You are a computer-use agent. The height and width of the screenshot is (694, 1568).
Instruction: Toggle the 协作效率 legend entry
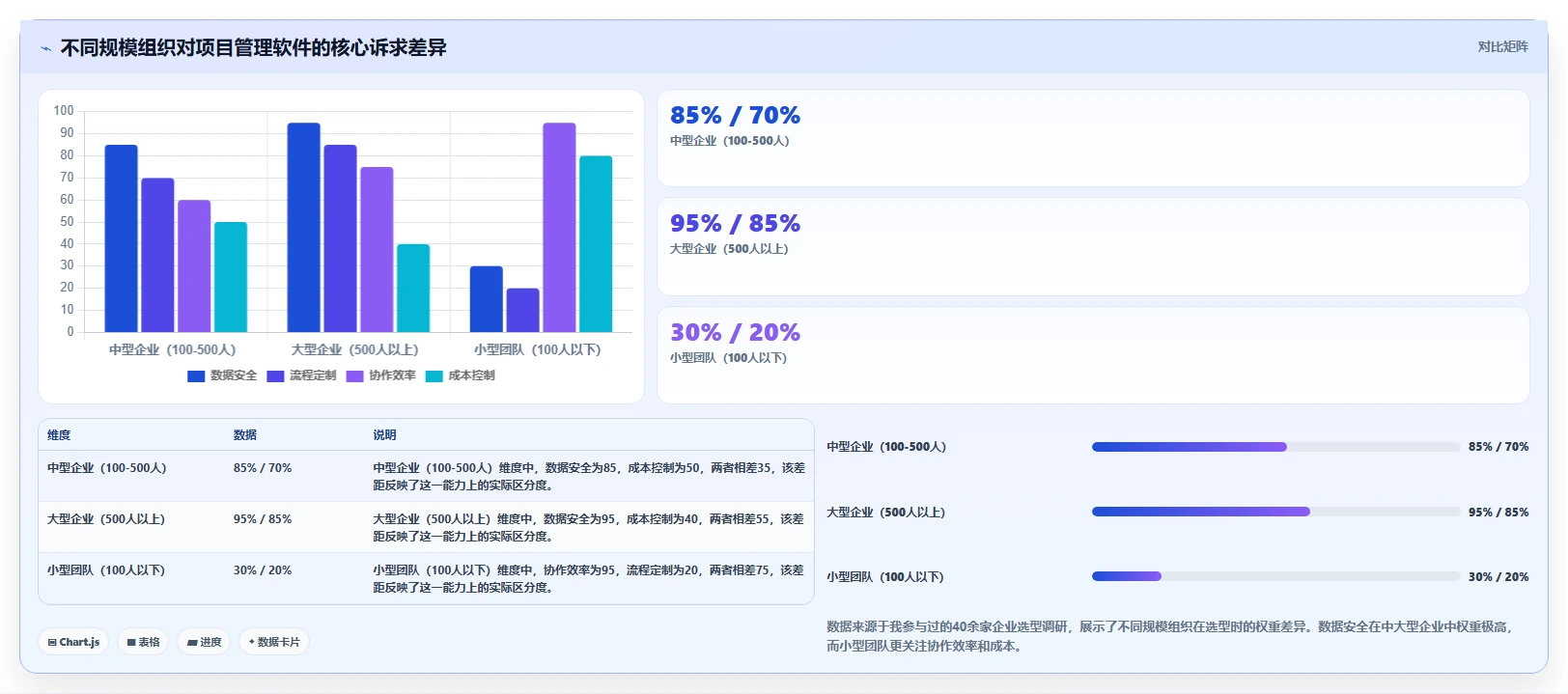click(380, 375)
